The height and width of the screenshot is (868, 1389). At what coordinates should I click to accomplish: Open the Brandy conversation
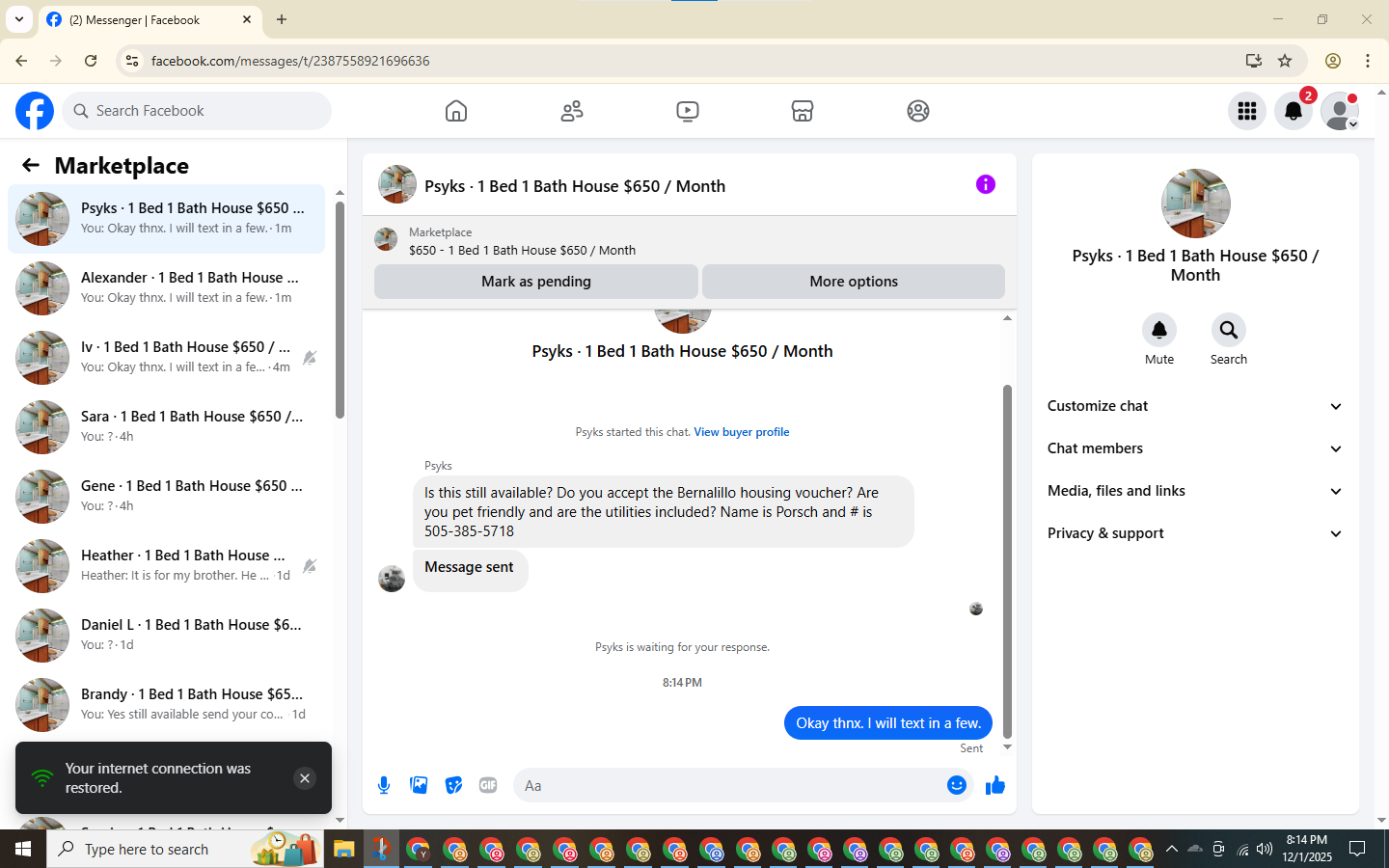[167, 705]
